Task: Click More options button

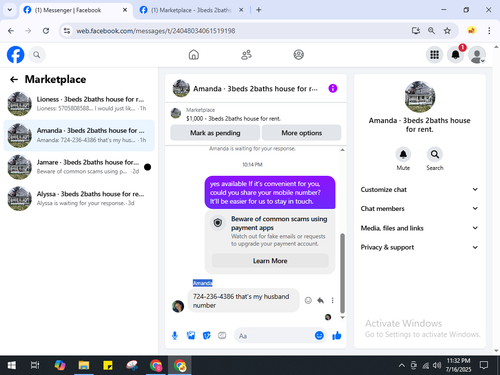Action: (x=301, y=133)
